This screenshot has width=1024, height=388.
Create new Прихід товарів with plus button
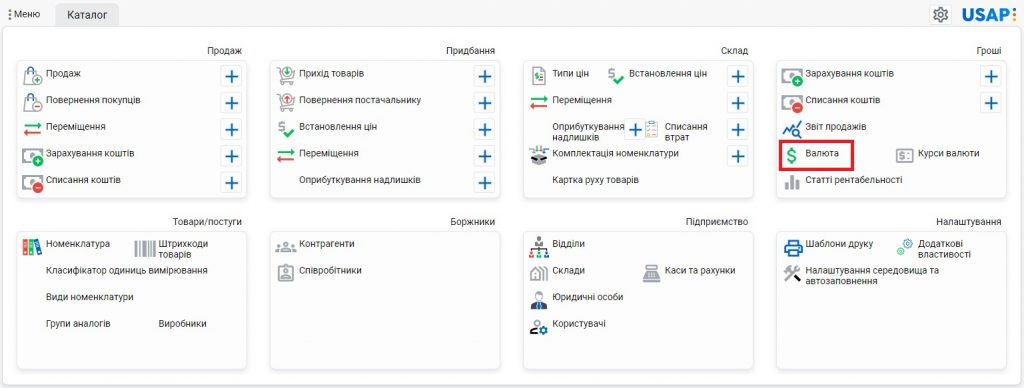pos(484,77)
